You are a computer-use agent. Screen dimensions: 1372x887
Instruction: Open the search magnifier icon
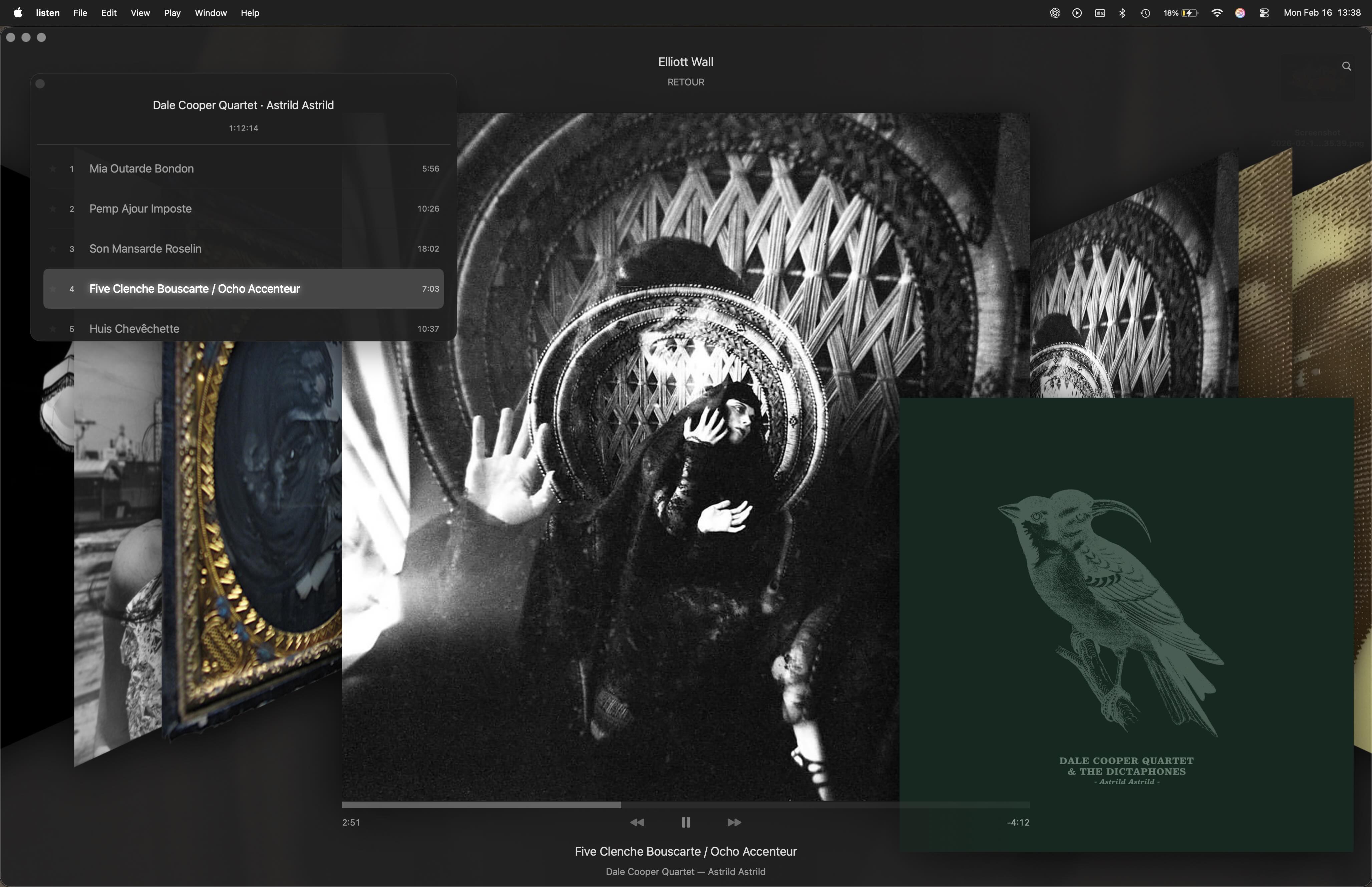tap(1346, 66)
